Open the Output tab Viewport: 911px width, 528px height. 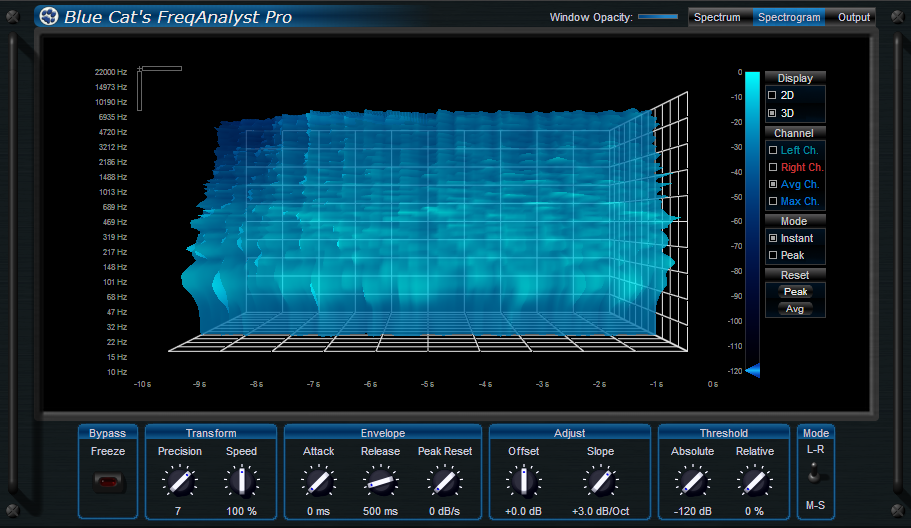[x=853, y=17]
